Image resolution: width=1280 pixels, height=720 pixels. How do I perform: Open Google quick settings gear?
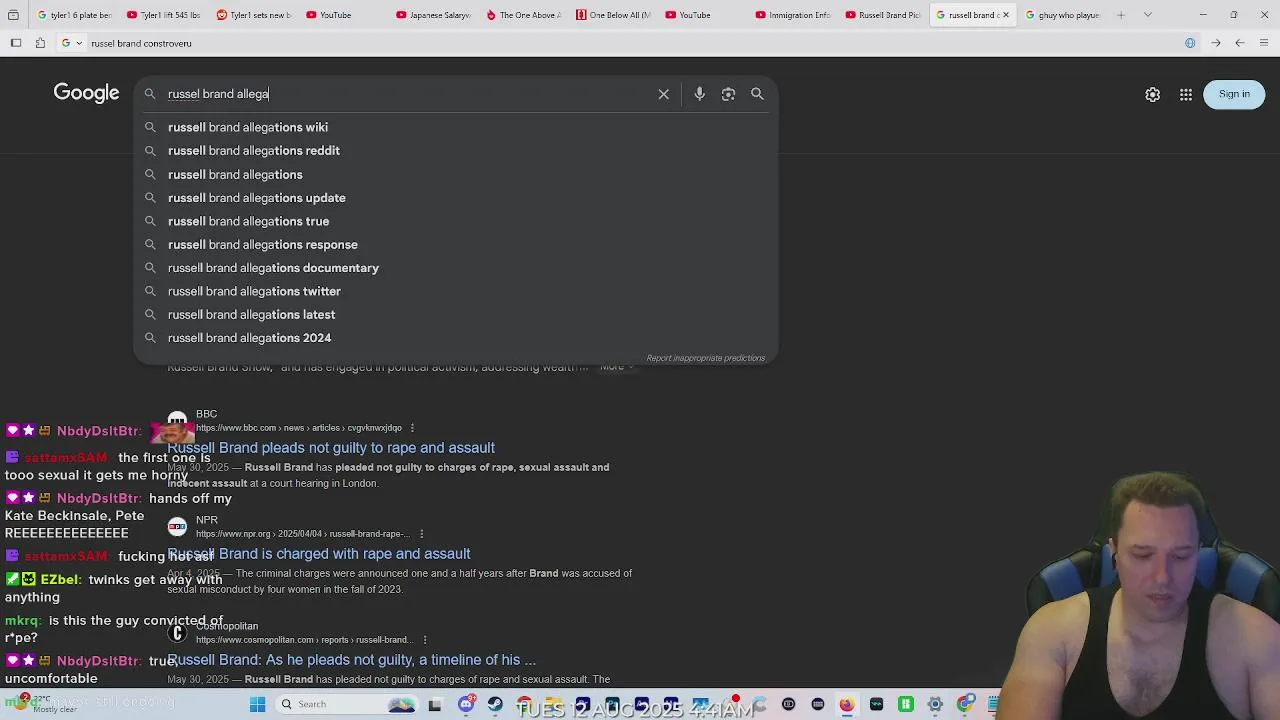coord(1152,94)
